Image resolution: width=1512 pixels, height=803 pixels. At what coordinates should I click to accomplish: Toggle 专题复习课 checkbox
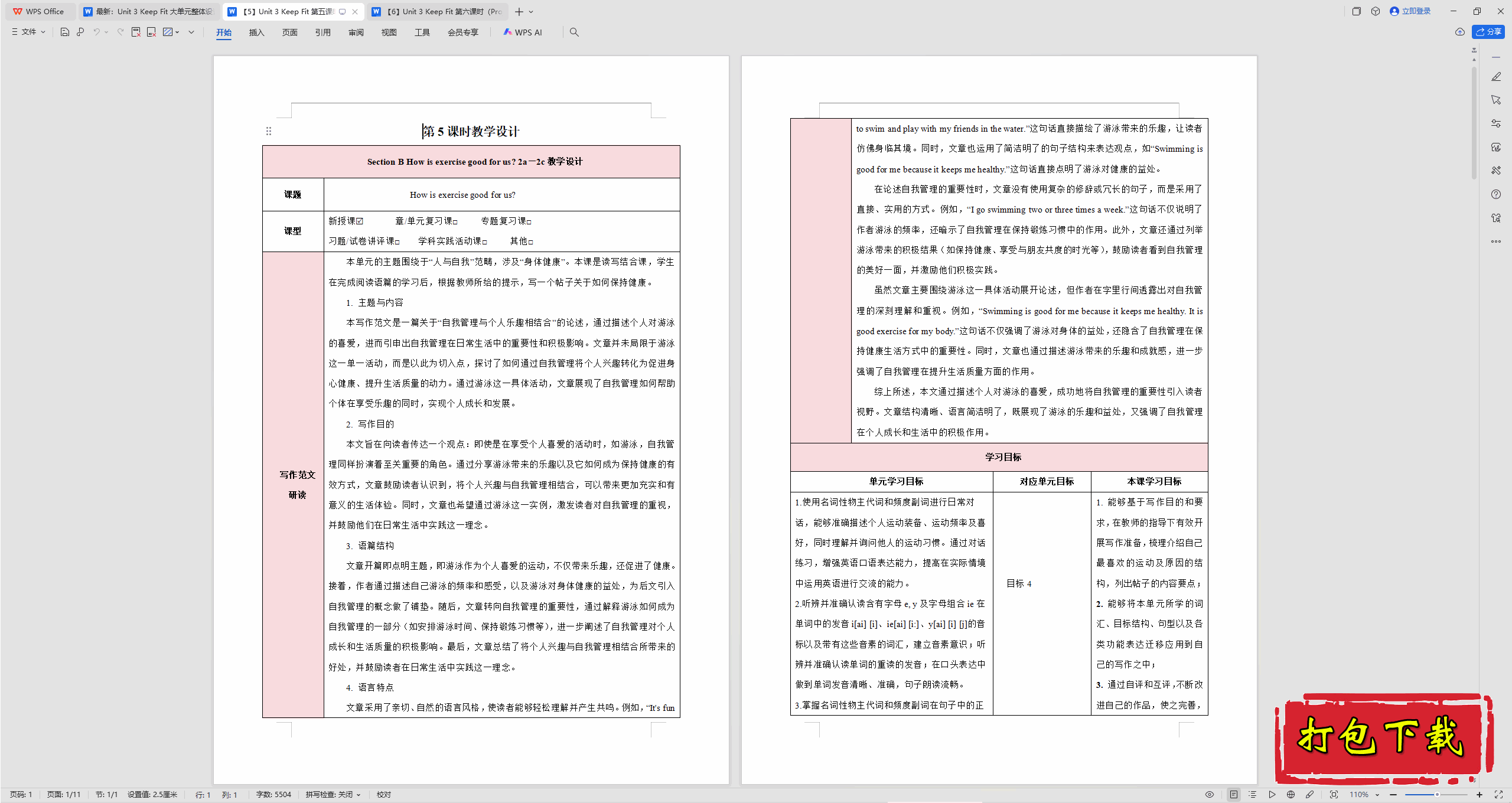[x=529, y=222]
